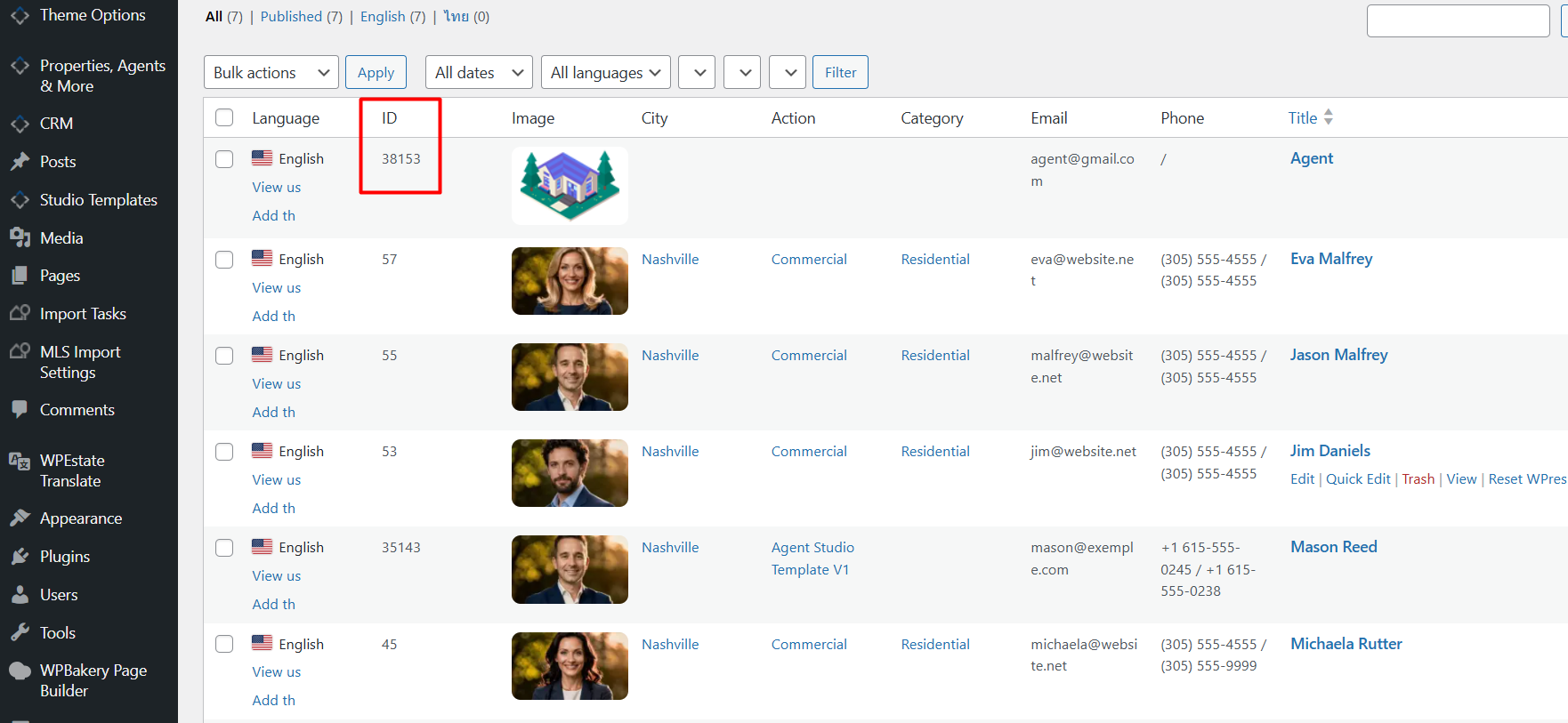The image size is (1568, 723).
Task: Open the first unlabeled filter dropdown
Action: coord(697,72)
